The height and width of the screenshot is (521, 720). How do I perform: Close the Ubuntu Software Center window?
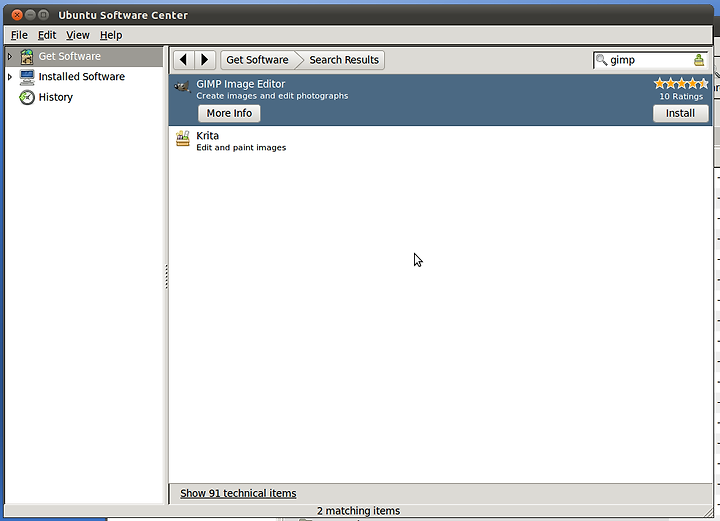17,15
